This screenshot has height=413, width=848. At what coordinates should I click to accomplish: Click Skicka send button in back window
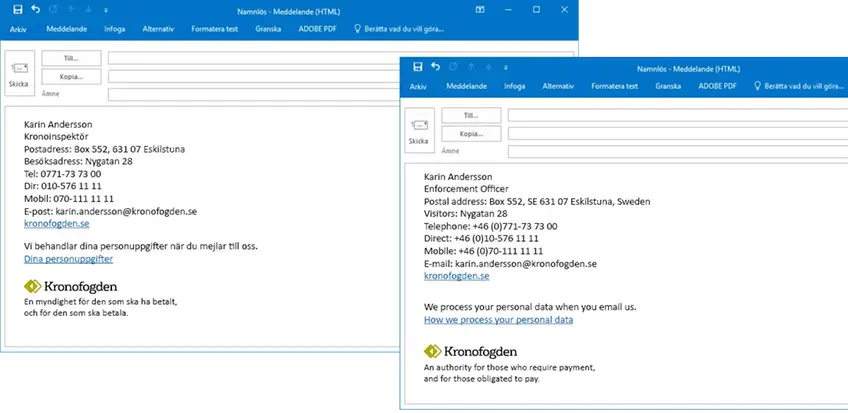coord(19,73)
